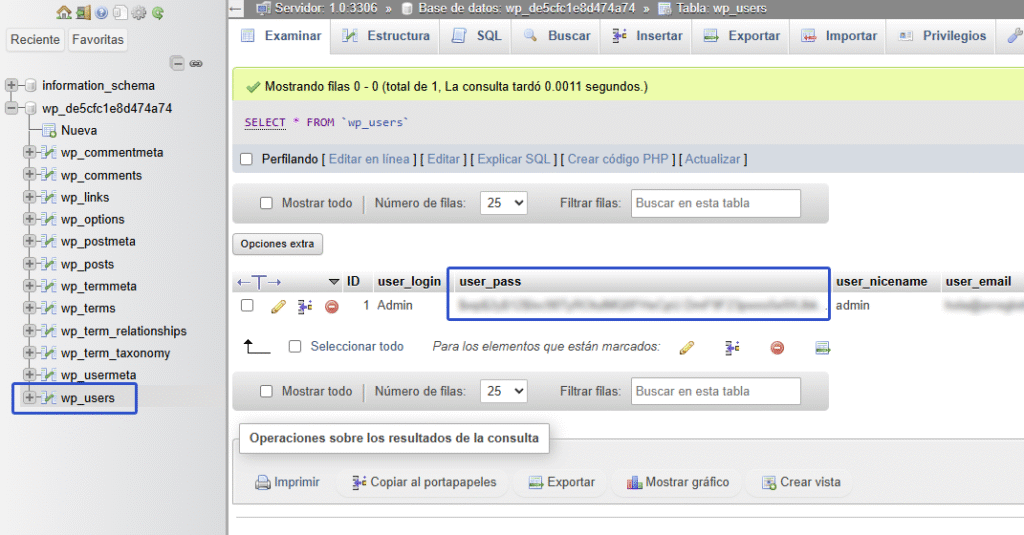Click Mostrar gráfico
The height and width of the screenshot is (535, 1024).
(678, 482)
